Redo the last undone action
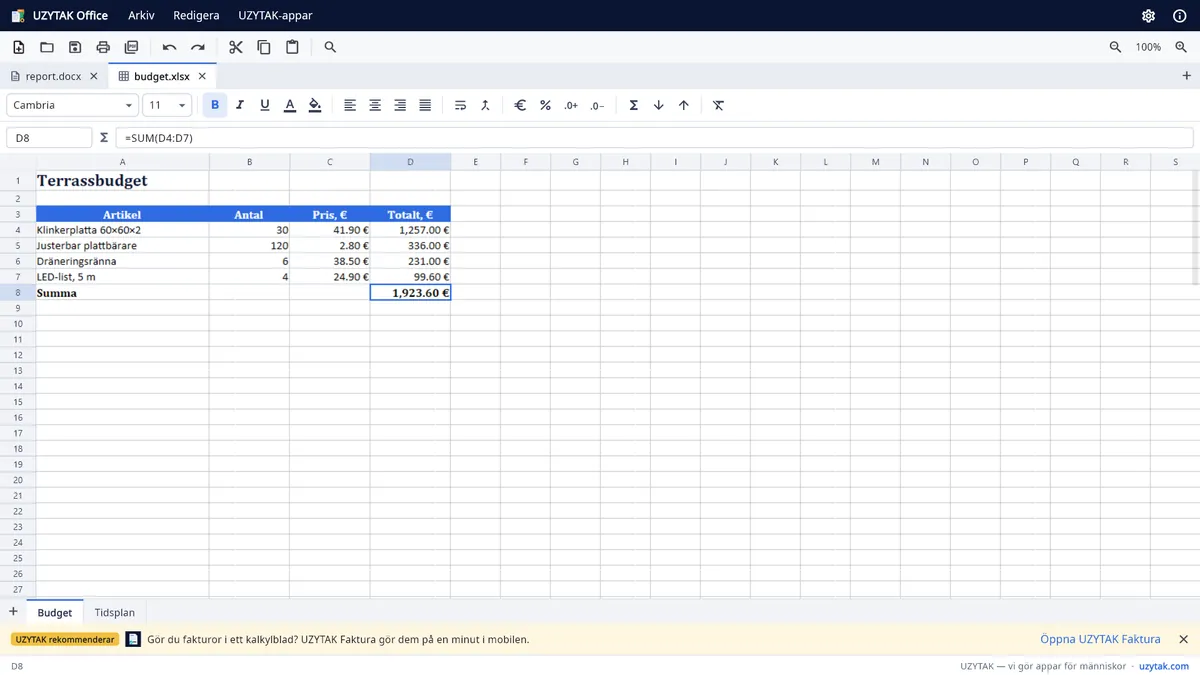The image size is (1200, 675). pyautogui.click(x=198, y=47)
